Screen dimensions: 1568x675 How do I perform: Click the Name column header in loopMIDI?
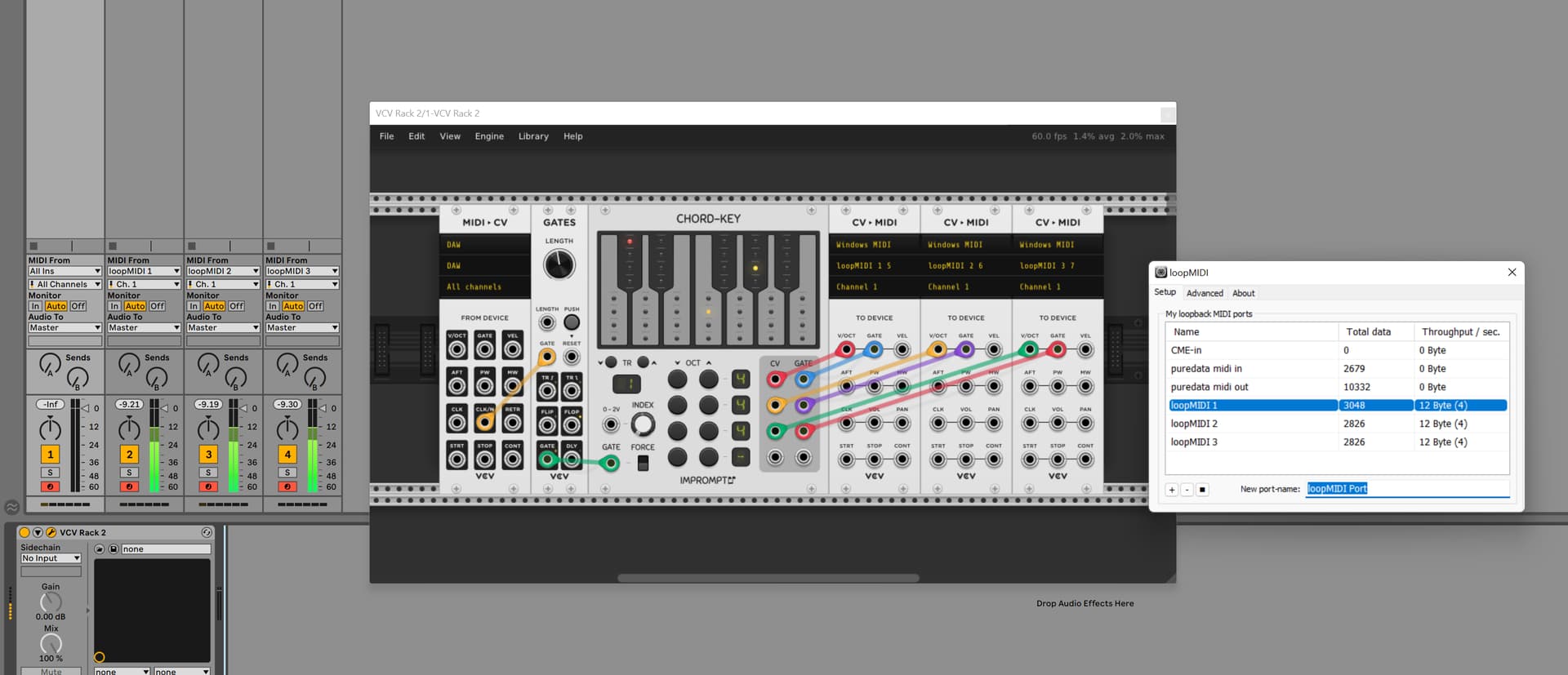tap(1252, 331)
